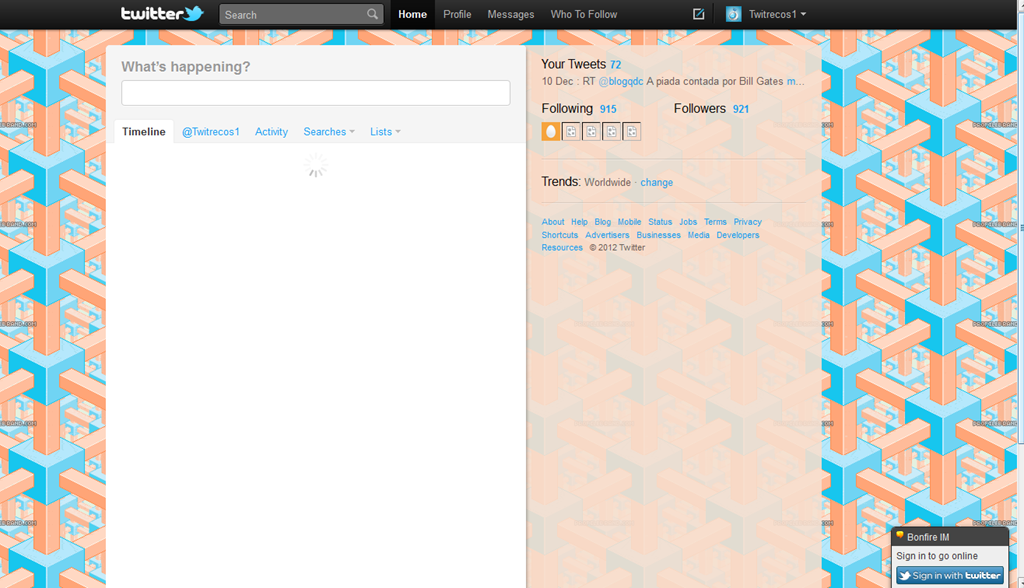This screenshot has width=1024, height=588.
Task: Open Your Tweets count 72
Action: 615,65
